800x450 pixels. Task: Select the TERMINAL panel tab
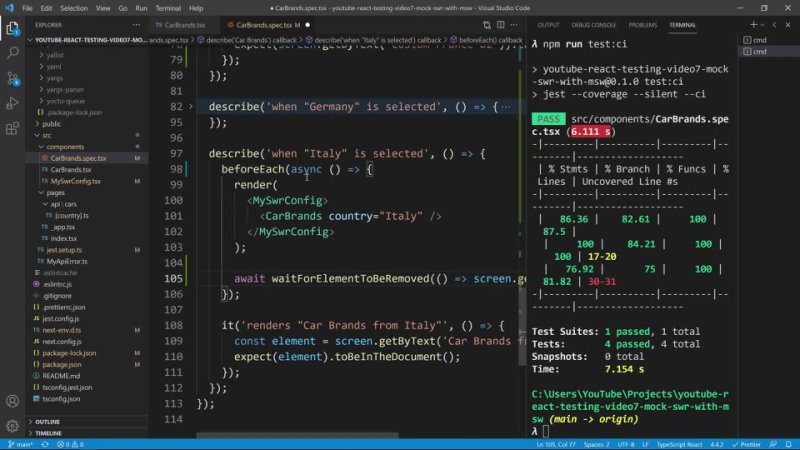(683, 24)
